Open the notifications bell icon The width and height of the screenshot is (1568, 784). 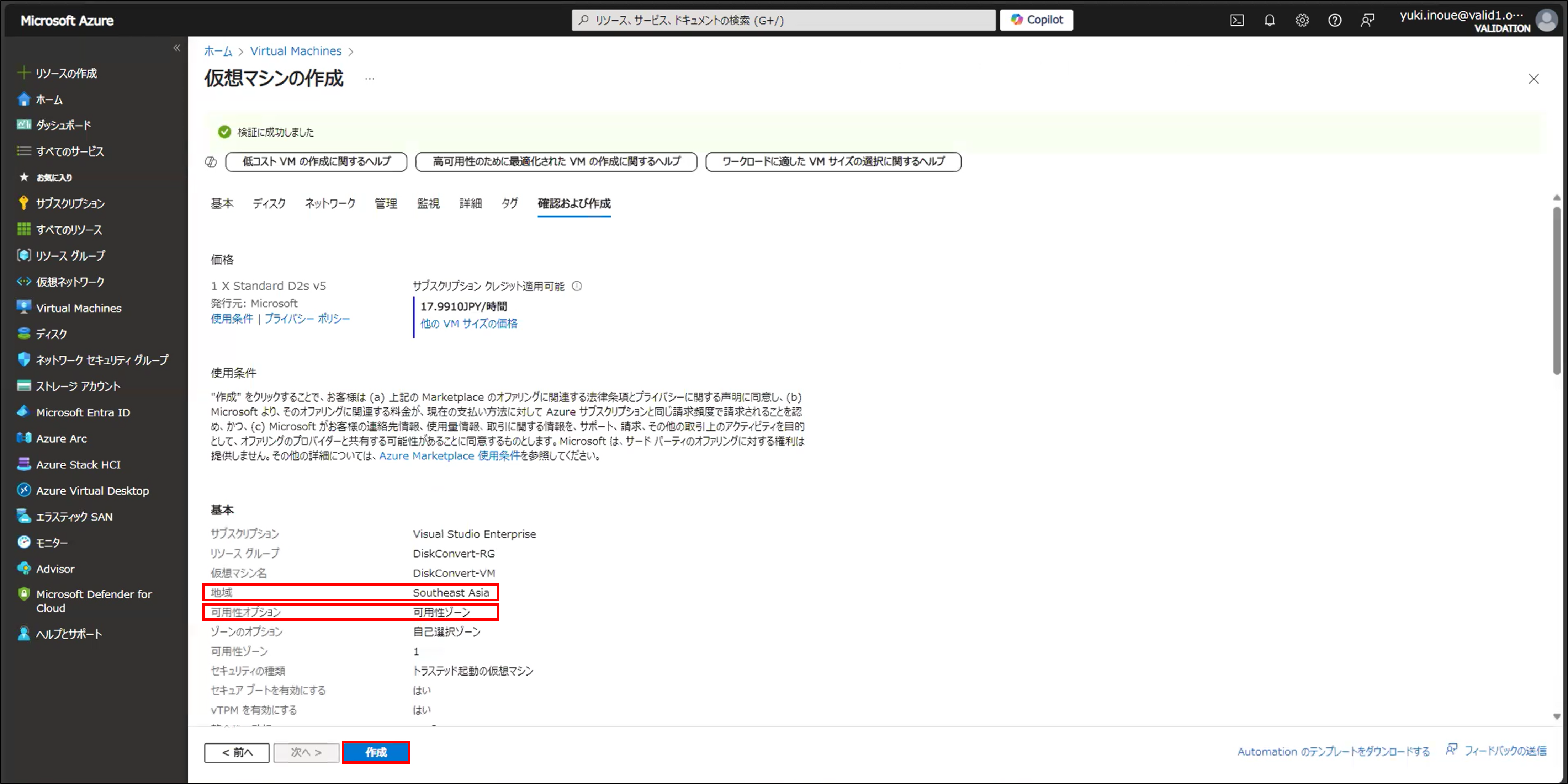(x=1269, y=21)
